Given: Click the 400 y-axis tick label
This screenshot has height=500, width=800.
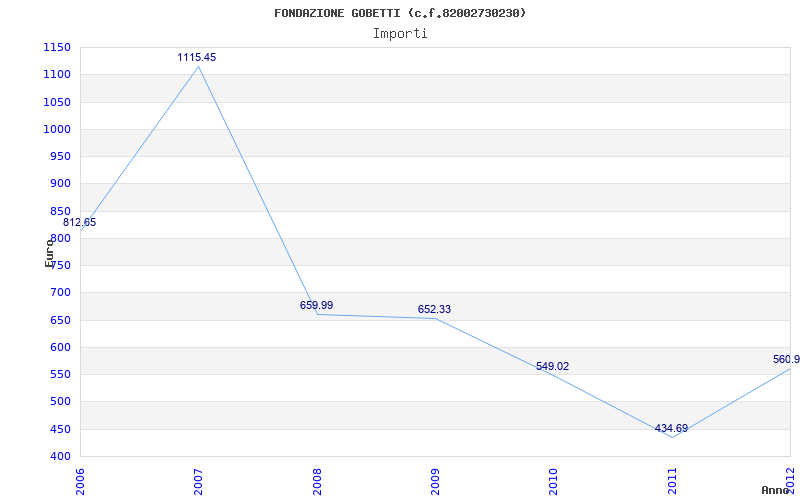Looking at the screenshot, I should point(59,456).
